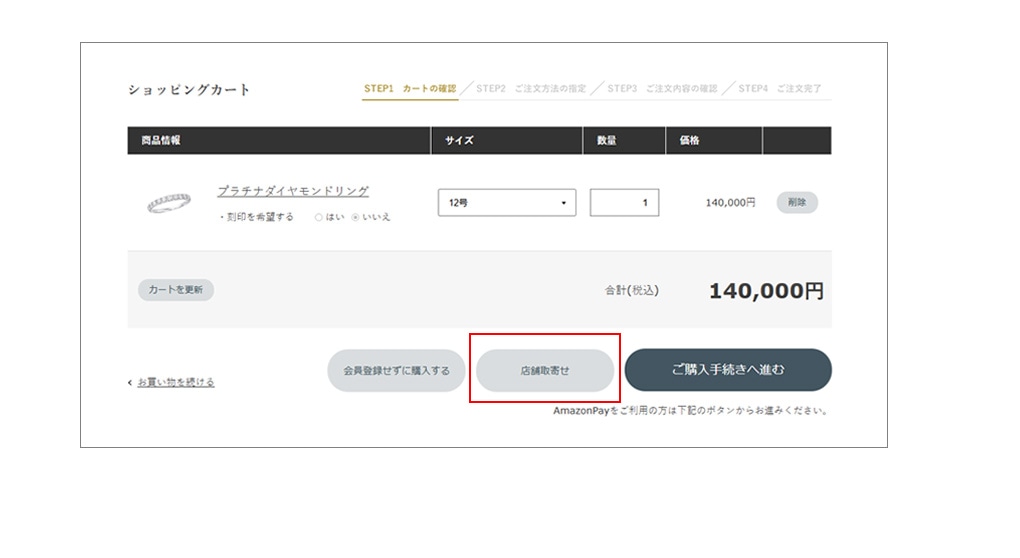Image resolution: width=1020 pixels, height=558 pixels.
Task: Select the STEP2 ご注文方法の指定 tab
Action: [530, 89]
